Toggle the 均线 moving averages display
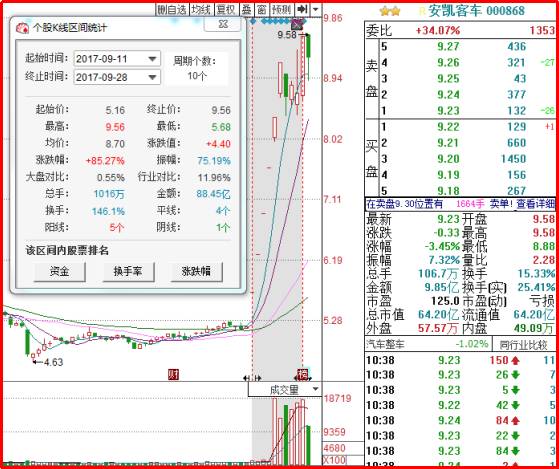This screenshot has width=559, height=469. [x=201, y=10]
